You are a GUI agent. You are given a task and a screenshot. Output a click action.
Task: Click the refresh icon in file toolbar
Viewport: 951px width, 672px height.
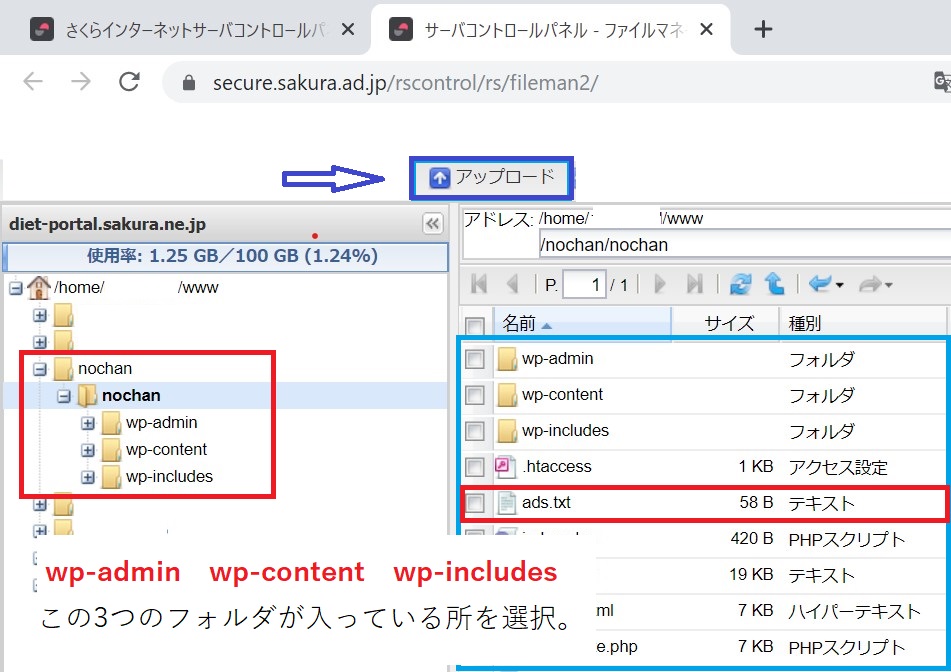click(740, 285)
